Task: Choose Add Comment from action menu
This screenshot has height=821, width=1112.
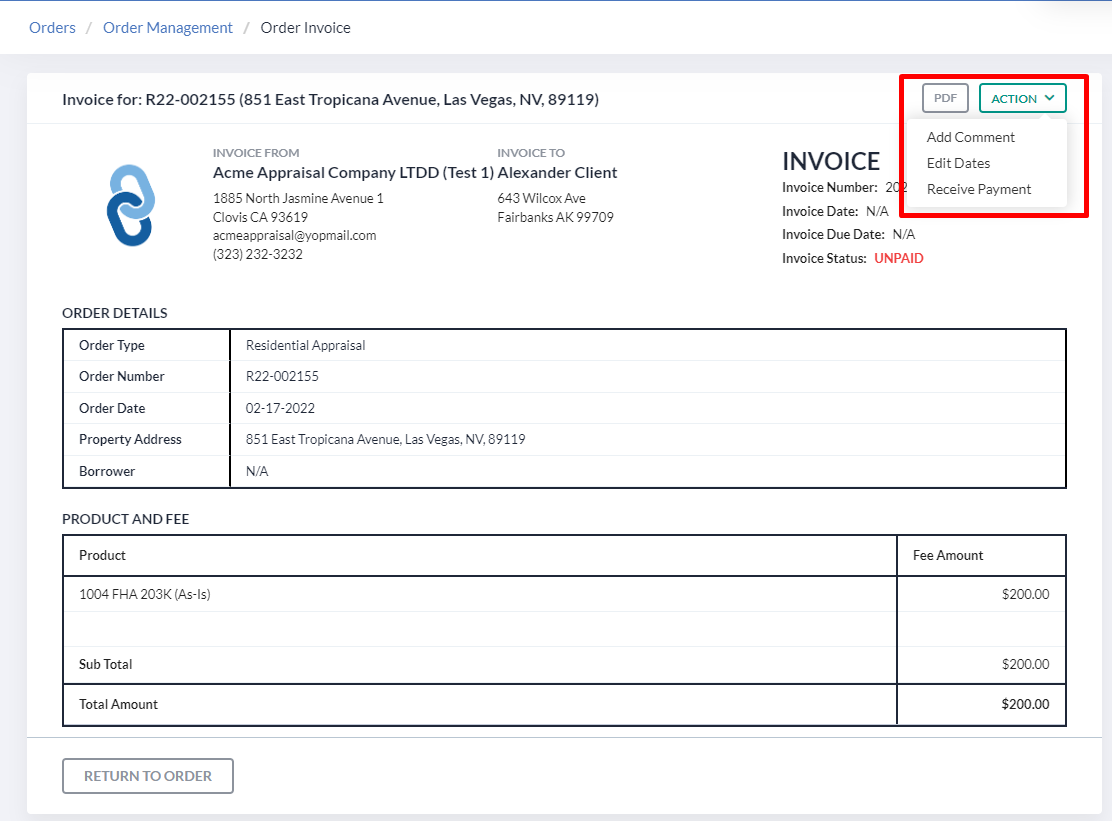Action: 970,137
